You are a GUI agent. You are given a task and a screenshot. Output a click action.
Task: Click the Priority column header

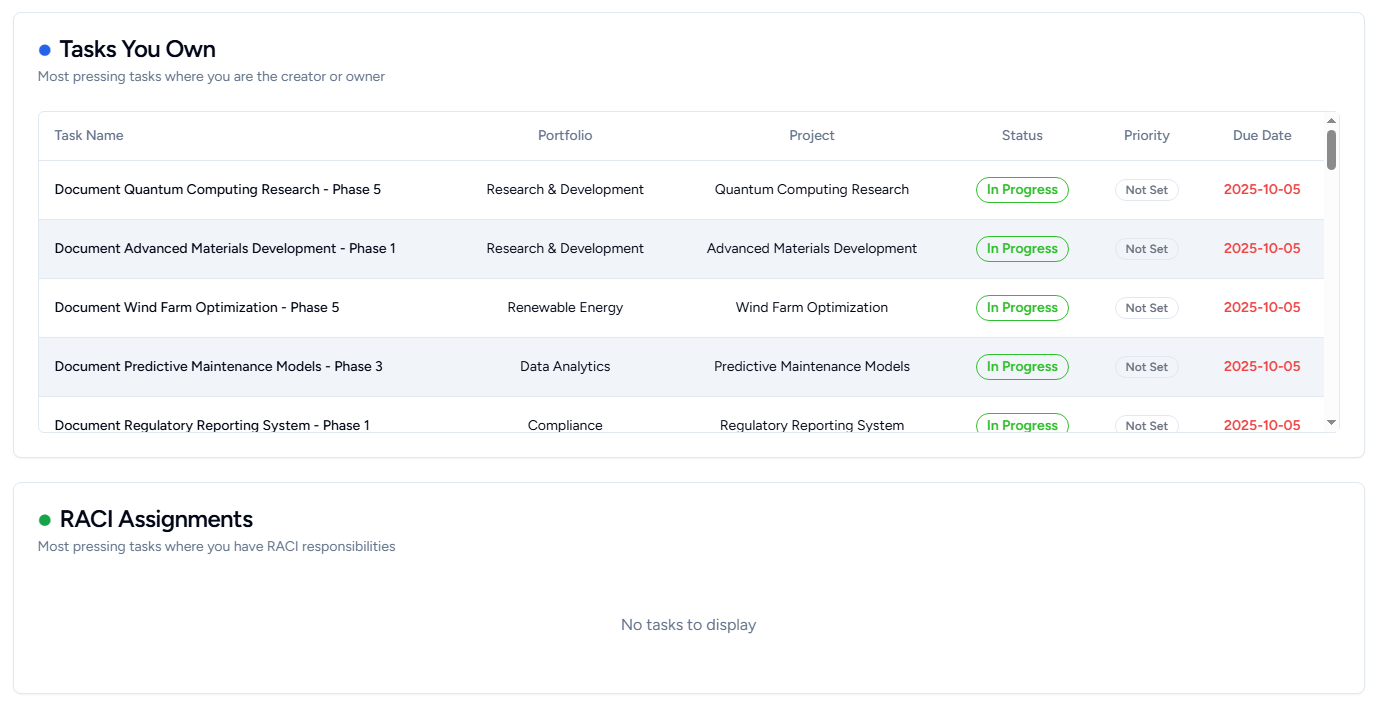[x=1146, y=136]
